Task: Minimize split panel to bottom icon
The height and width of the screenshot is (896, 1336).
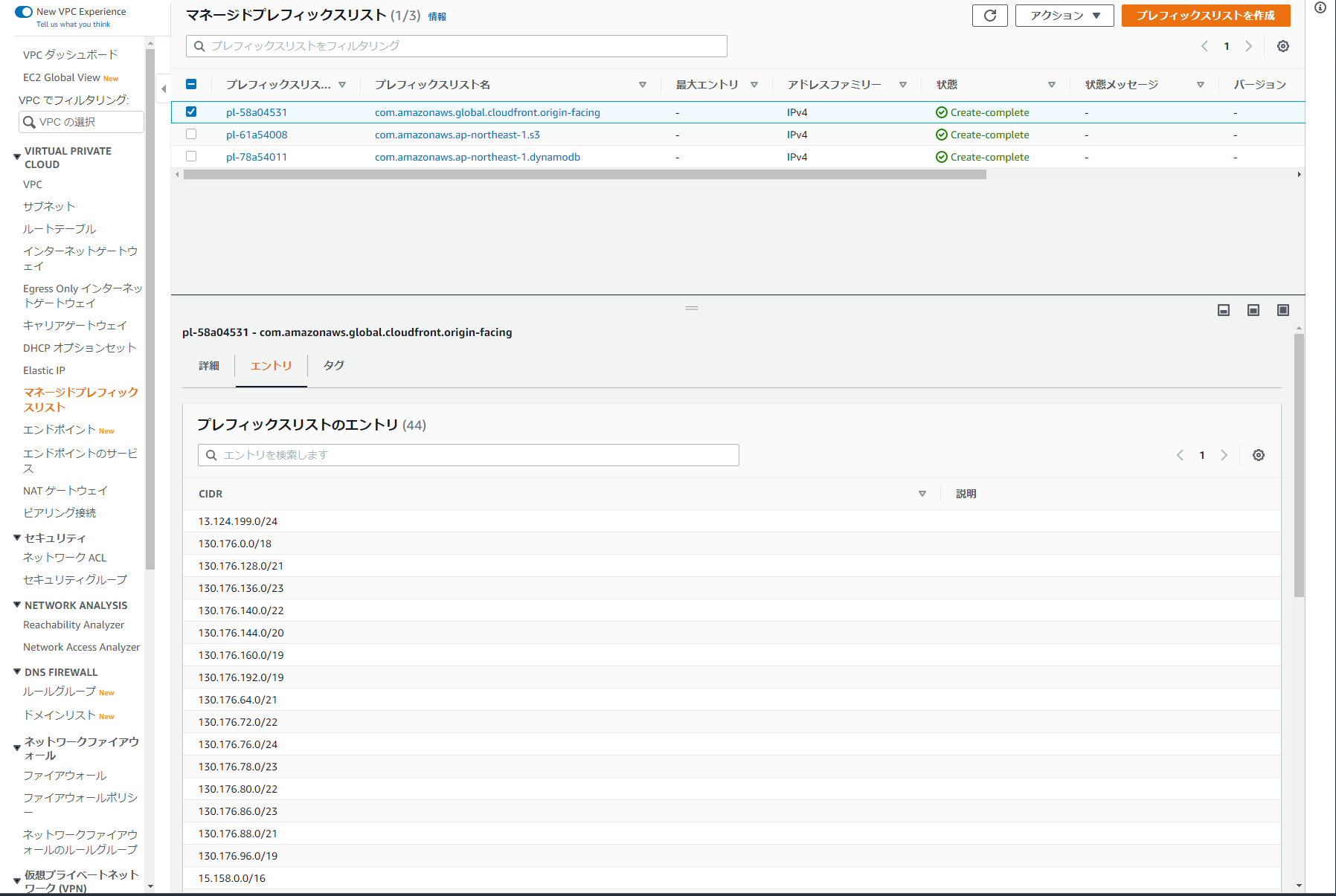Action: click(x=1224, y=310)
